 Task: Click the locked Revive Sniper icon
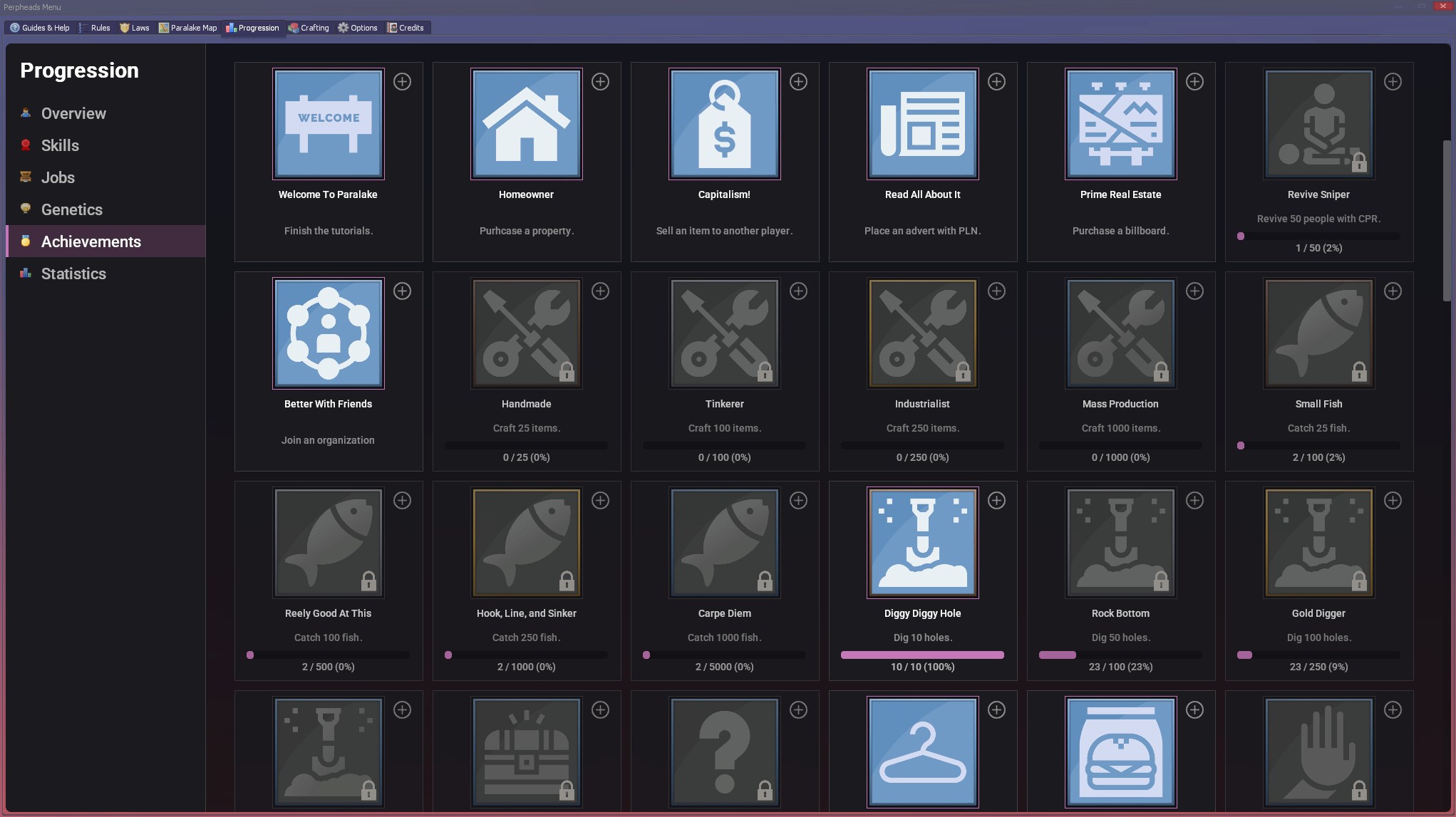[x=1319, y=124]
